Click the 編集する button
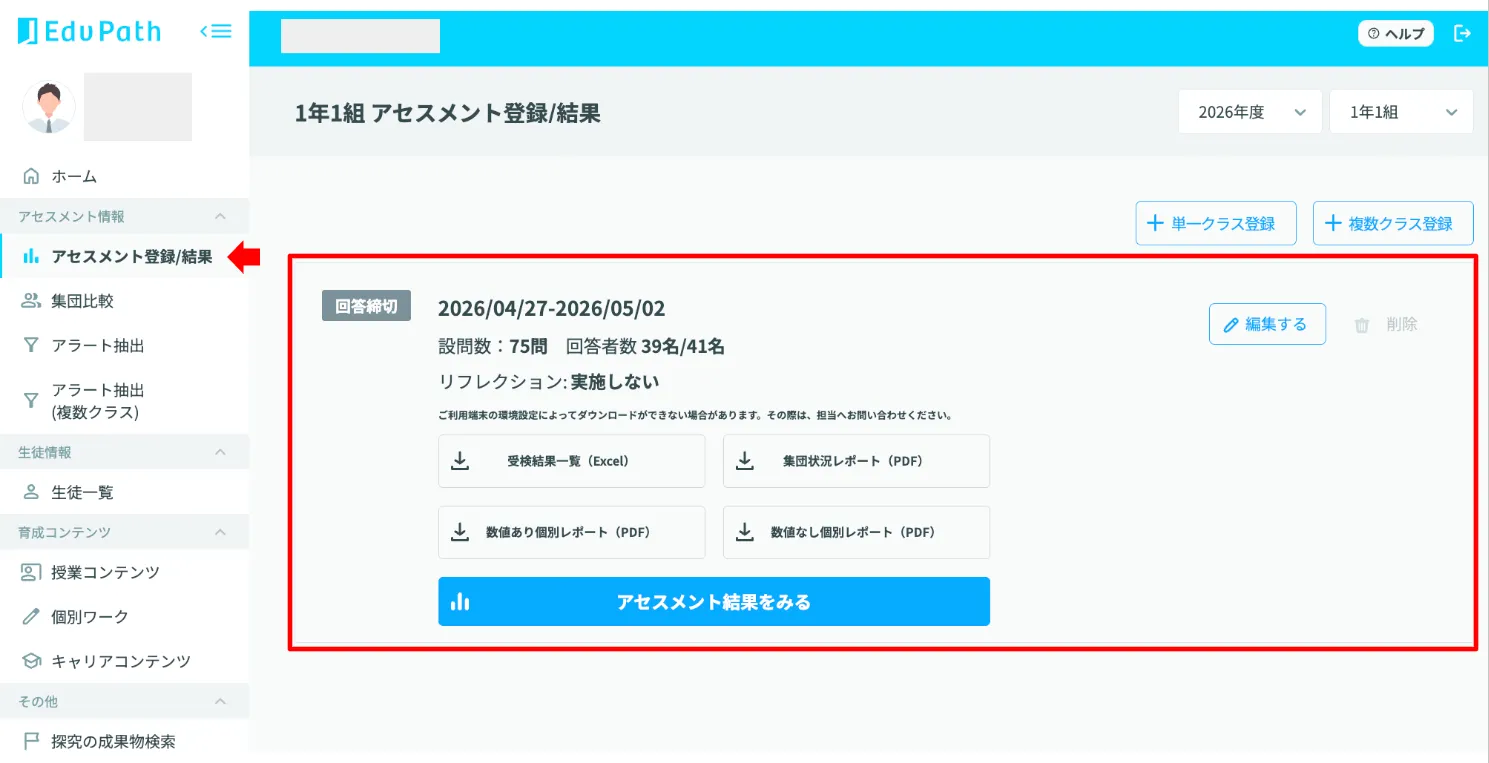 pyautogui.click(x=1267, y=324)
